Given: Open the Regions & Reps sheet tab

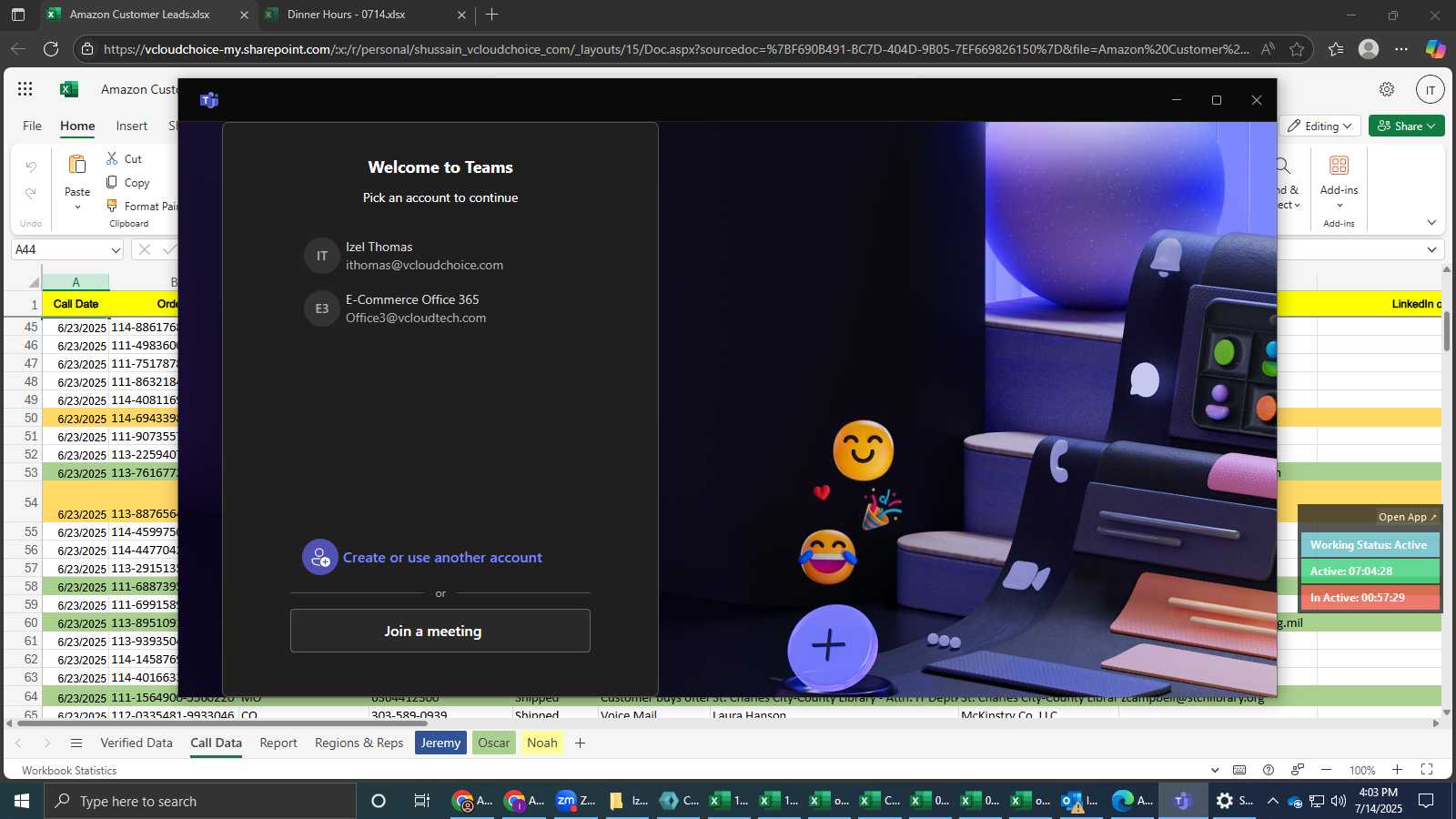Looking at the screenshot, I should [359, 743].
